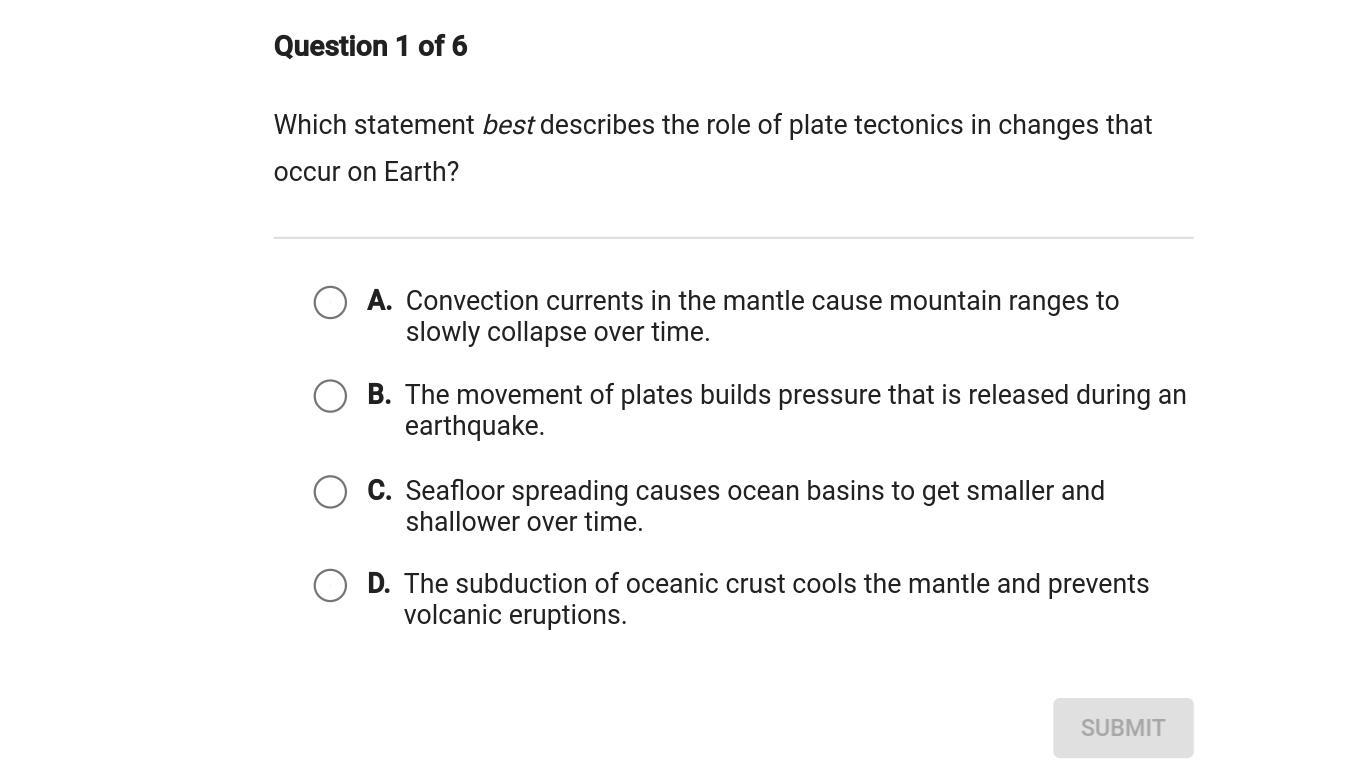Click the bold "D." answer letter
Image resolution: width=1366 pixels, height=768 pixels.
pos(379,584)
